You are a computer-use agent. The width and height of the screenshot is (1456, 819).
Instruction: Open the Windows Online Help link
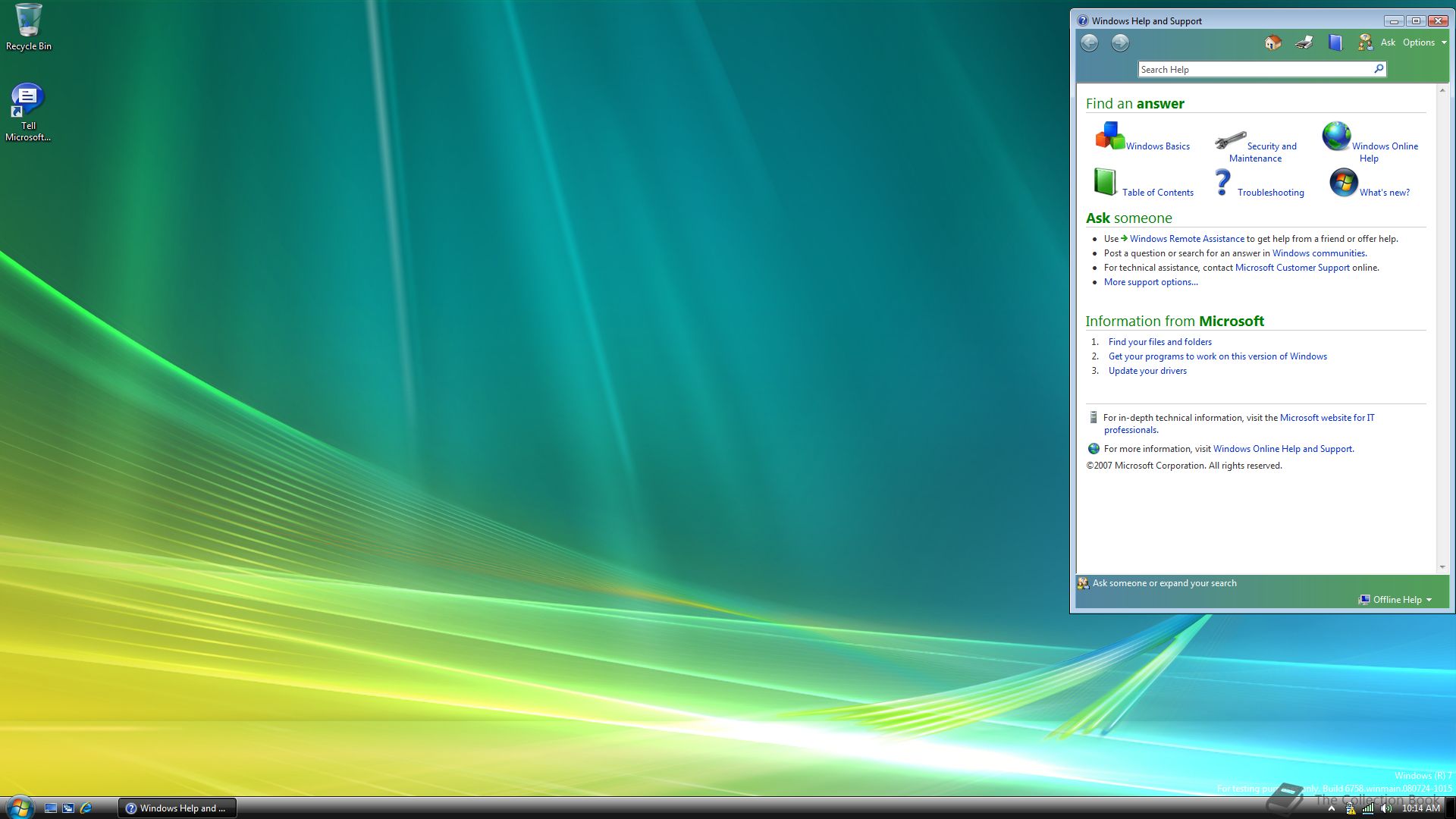1385,152
